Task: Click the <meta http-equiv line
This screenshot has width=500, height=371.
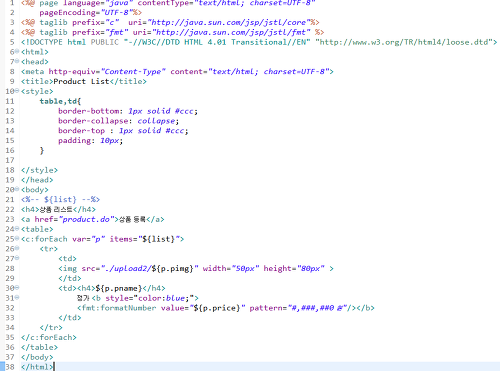Action: click(x=177, y=72)
